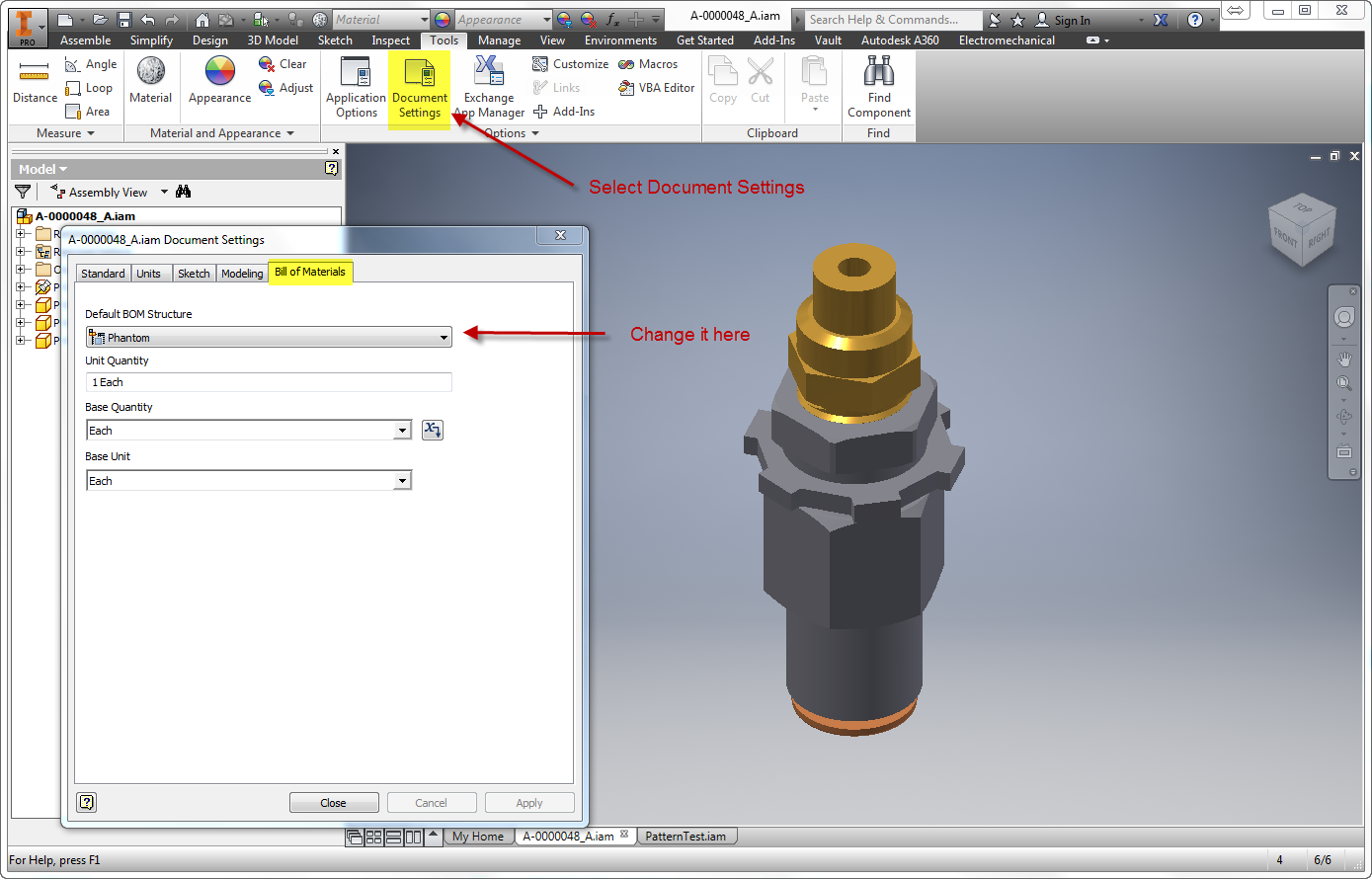Image resolution: width=1372 pixels, height=879 pixels.
Task: Activate the Pan tool on navigation bar
Action: pyautogui.click(x=1344, y=359)
